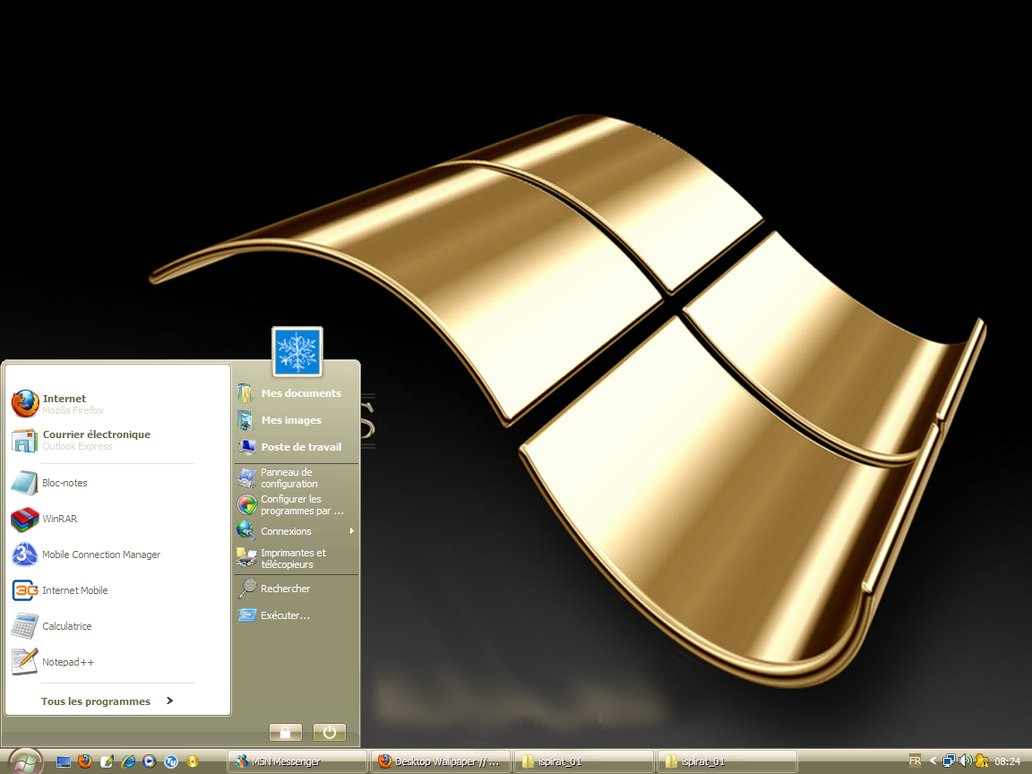Open Mes images folder
The width and height of the screenshot is (1032, 774).
296,420
